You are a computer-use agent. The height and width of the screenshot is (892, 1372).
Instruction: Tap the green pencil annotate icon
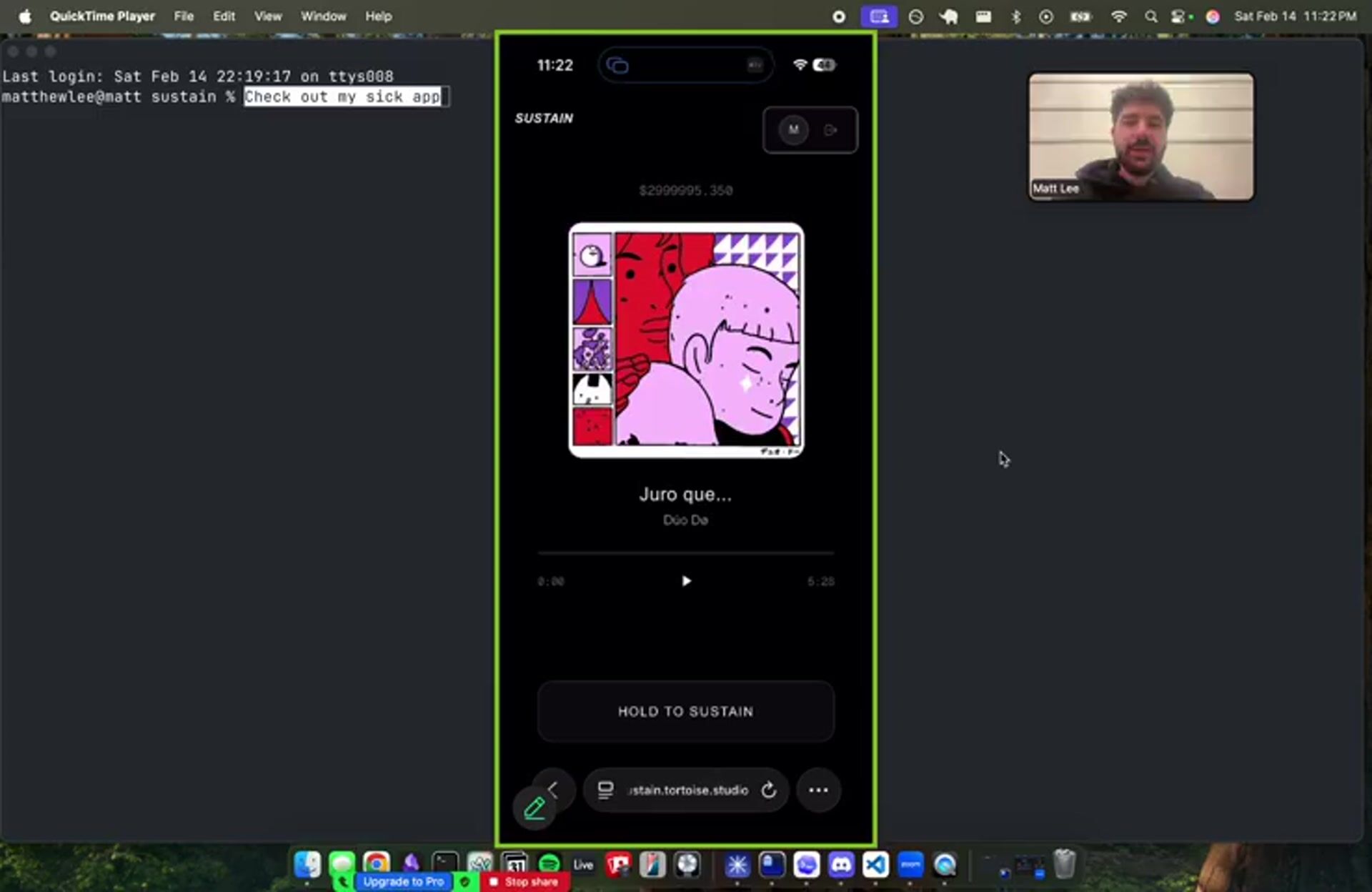[535, 808]
